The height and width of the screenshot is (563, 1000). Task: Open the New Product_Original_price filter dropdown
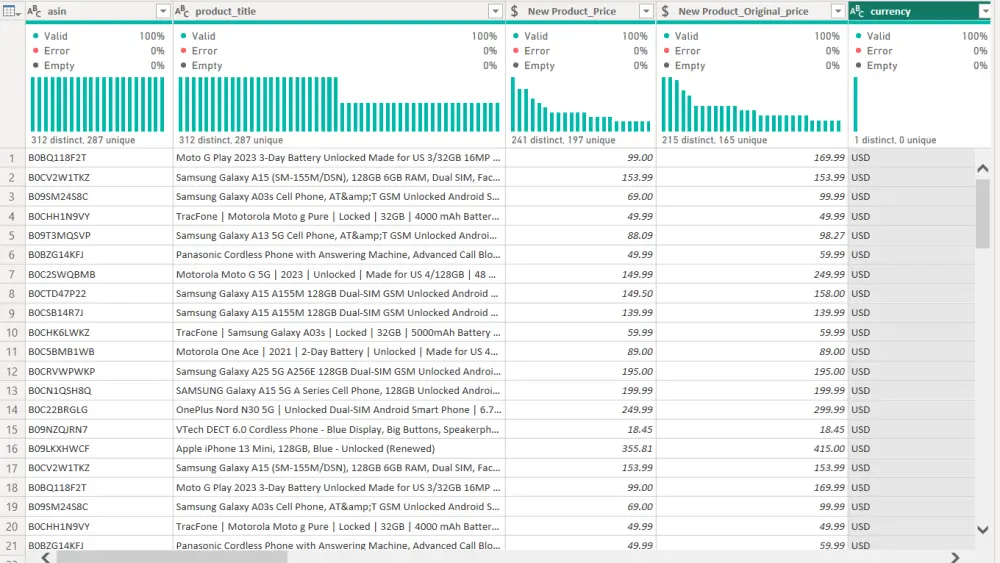click(x=838, y=11)
